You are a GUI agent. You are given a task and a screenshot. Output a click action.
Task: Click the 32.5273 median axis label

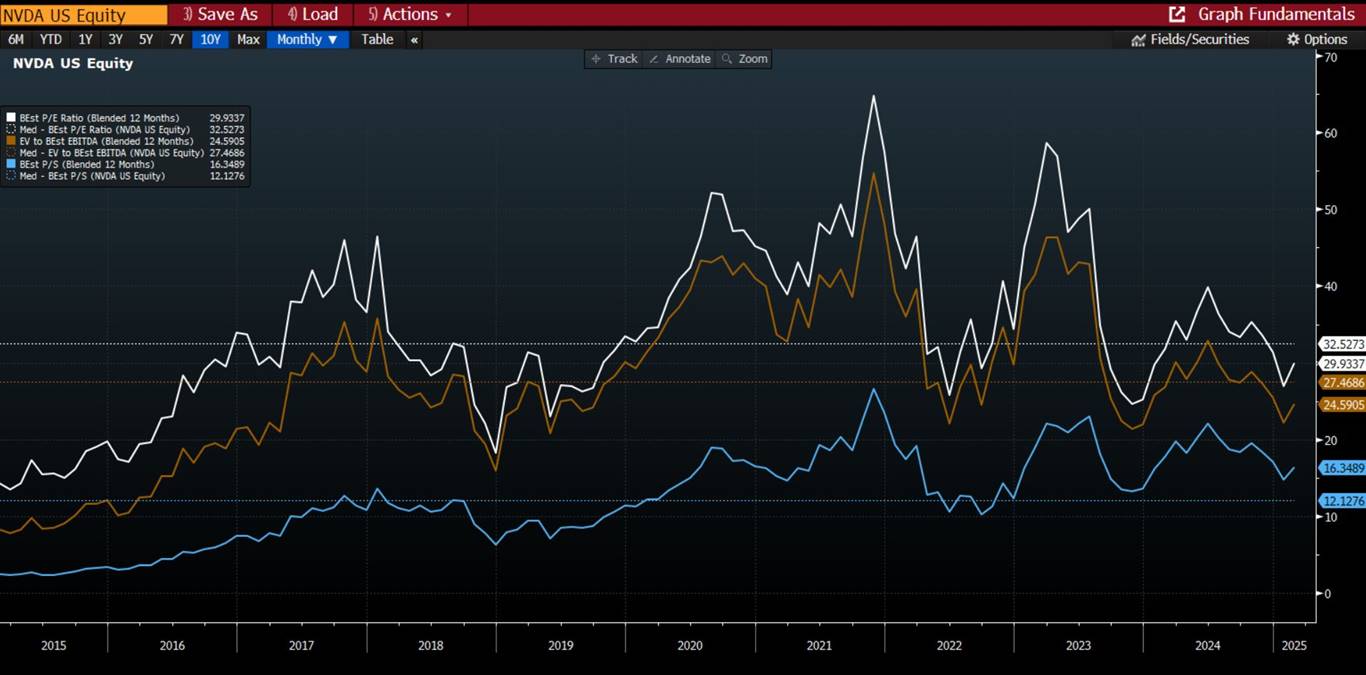click(x=1343, y=344)
